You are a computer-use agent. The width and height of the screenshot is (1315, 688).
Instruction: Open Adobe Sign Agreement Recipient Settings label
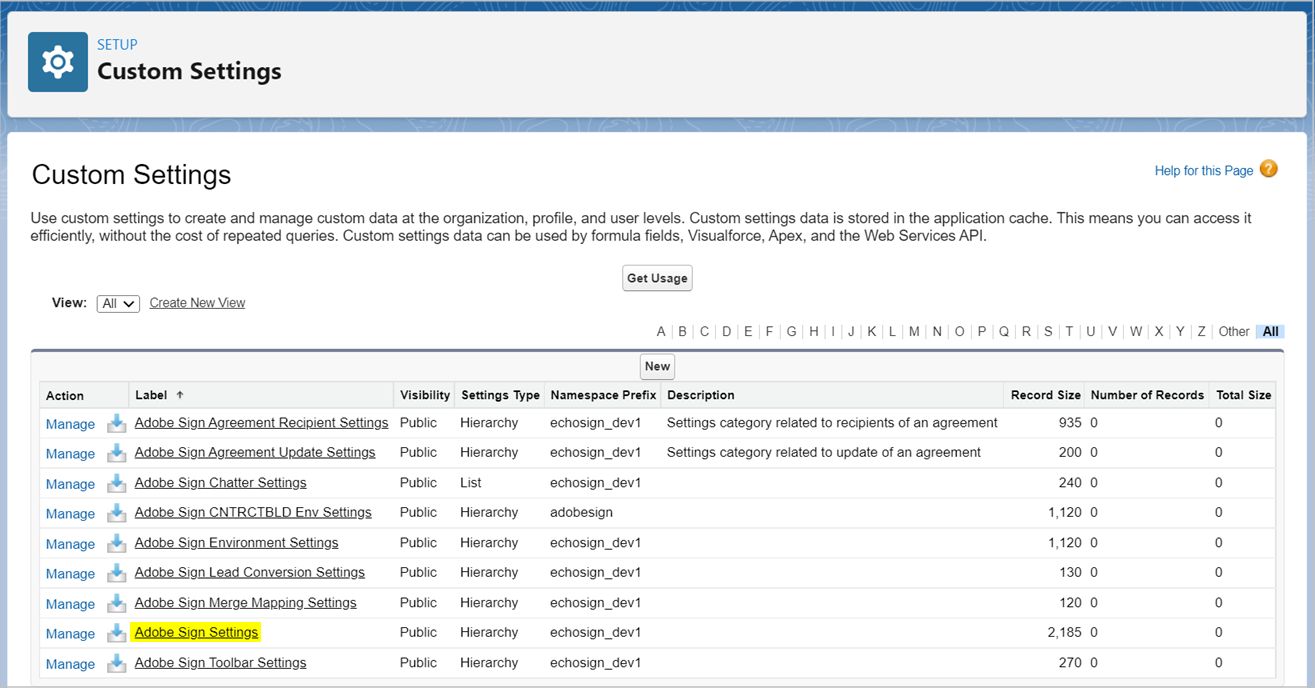tap(261, 423)
